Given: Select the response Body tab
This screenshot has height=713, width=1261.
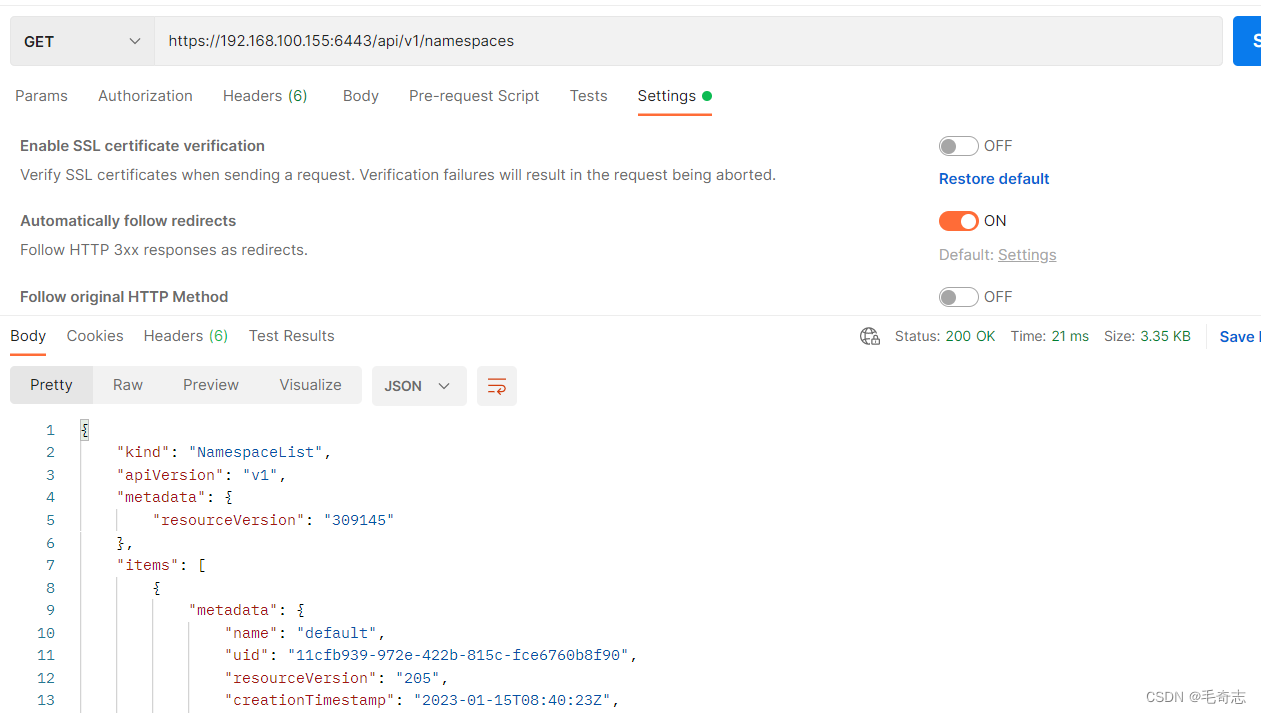Looking at the screenshot, I should (x=28, y=336).
